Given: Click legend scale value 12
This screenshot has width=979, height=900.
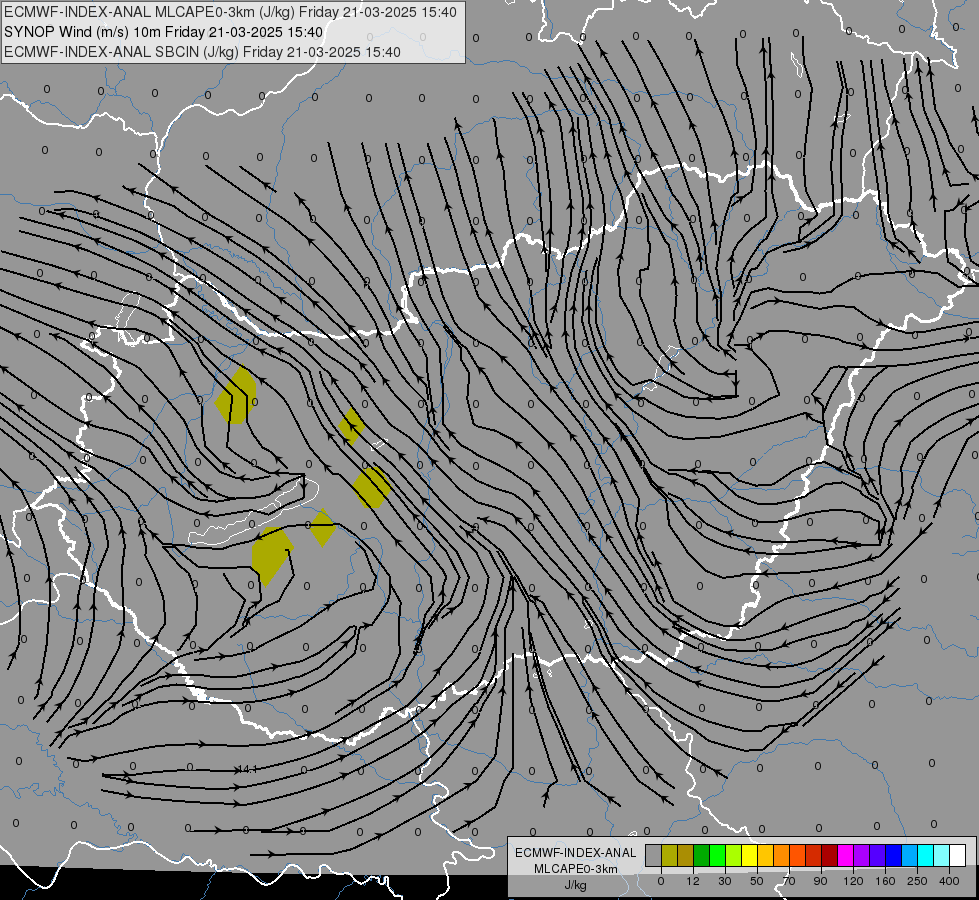Looking at the screenshot, I should click(x=693, y=881).
